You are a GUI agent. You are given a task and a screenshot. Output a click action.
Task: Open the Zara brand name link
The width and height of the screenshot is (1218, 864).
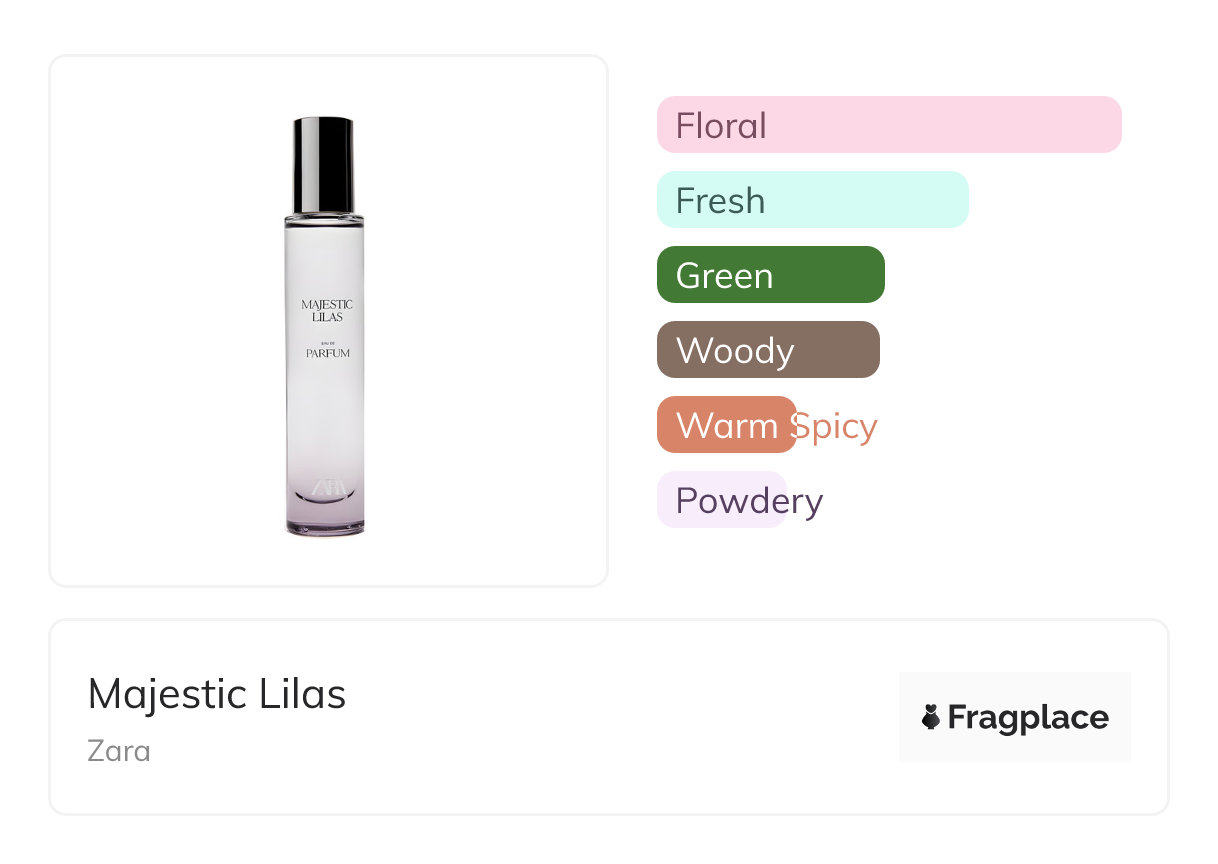tap(119, 750)
